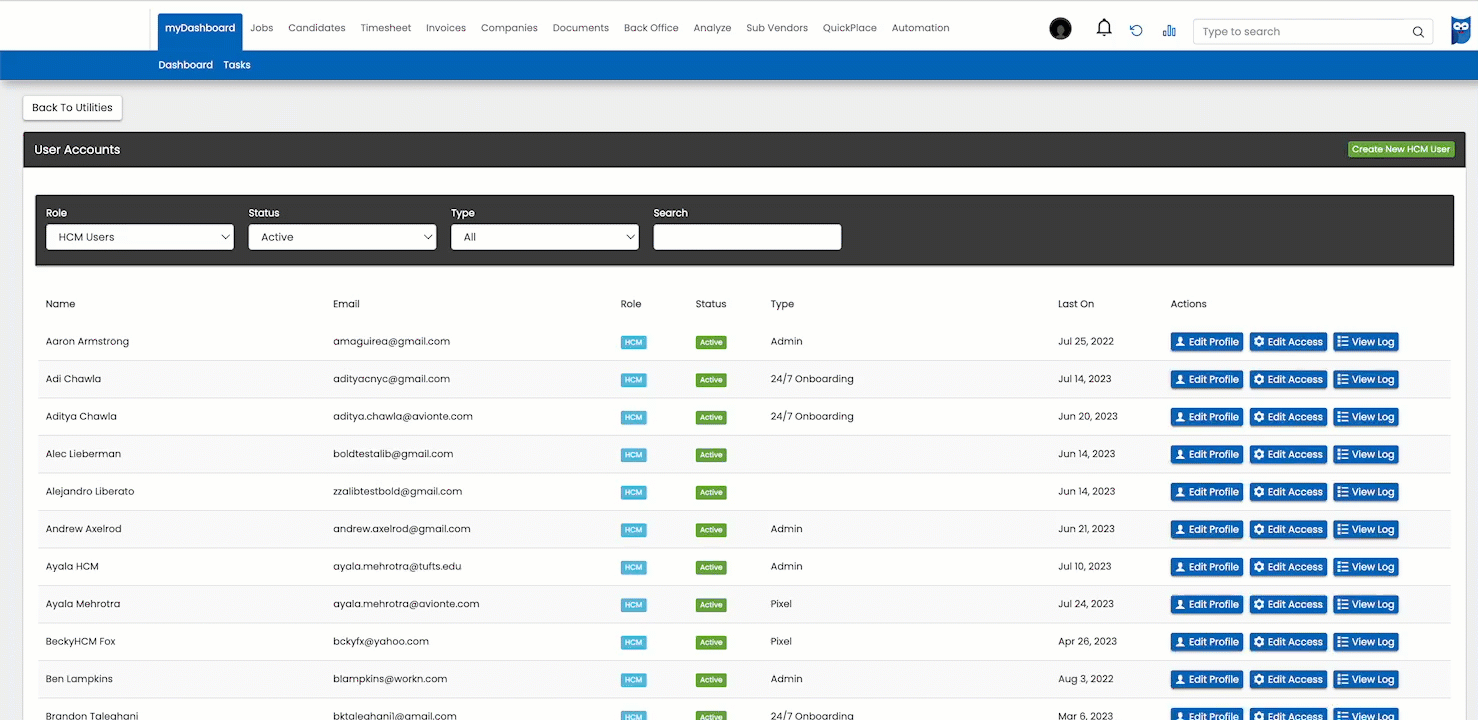Select the Dashboard sub-tab
Screen dimensions: 1478x720
tap(185, 65)
